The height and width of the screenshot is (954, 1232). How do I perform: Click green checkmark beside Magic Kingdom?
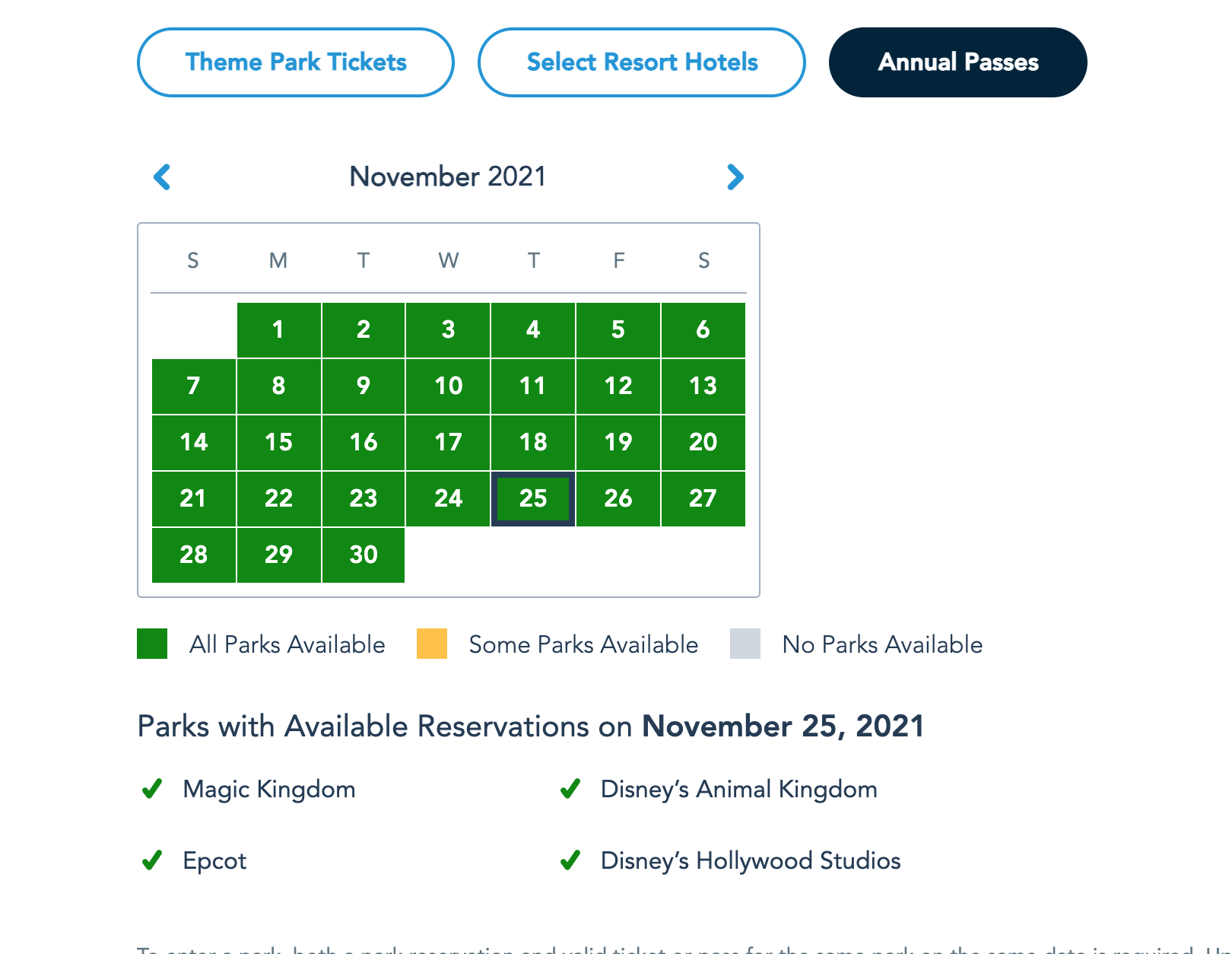(x=152, y=789)
